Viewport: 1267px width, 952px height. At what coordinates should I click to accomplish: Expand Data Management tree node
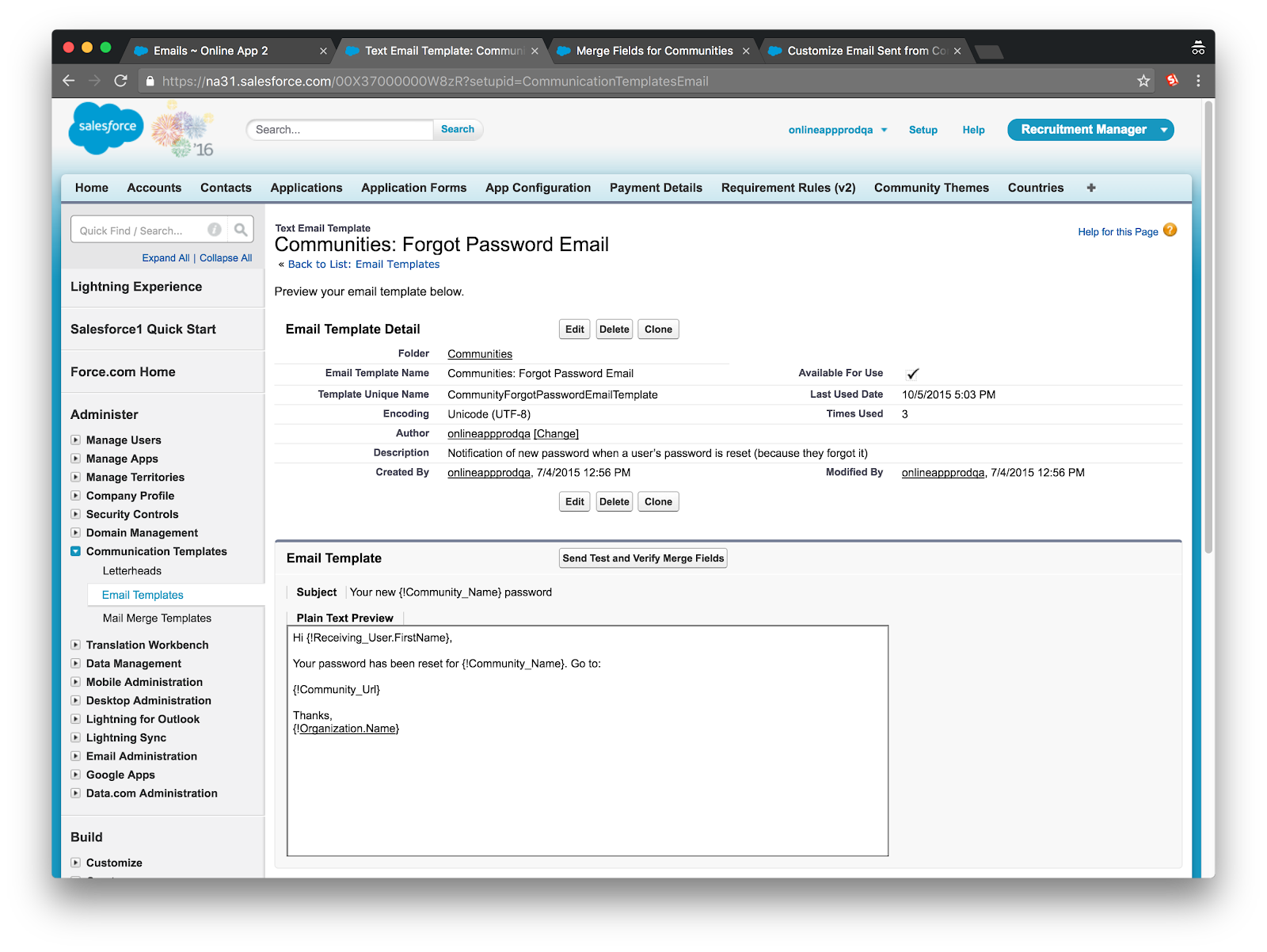[75, 664]
